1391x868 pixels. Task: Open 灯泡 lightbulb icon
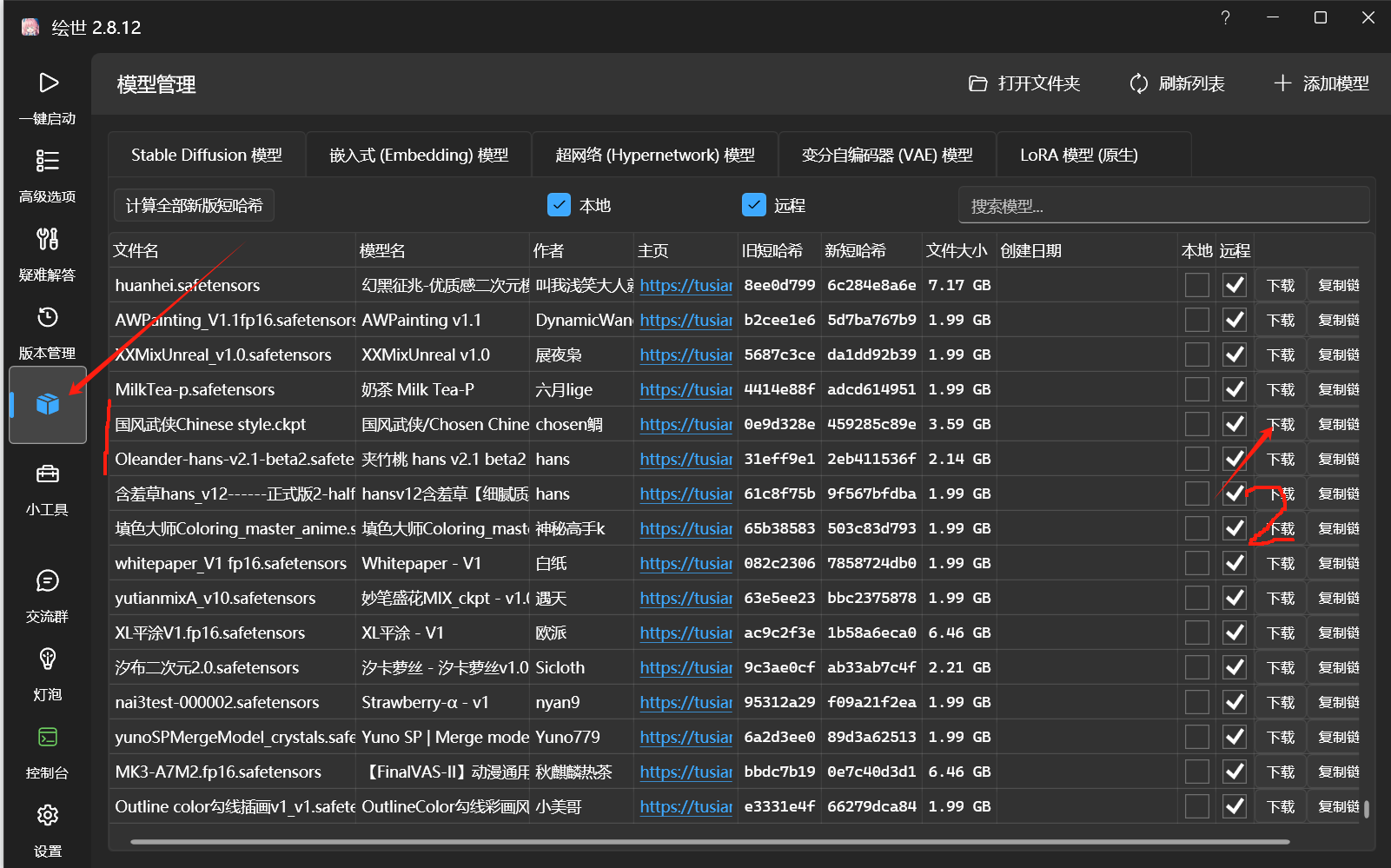(x=48, y=659)
